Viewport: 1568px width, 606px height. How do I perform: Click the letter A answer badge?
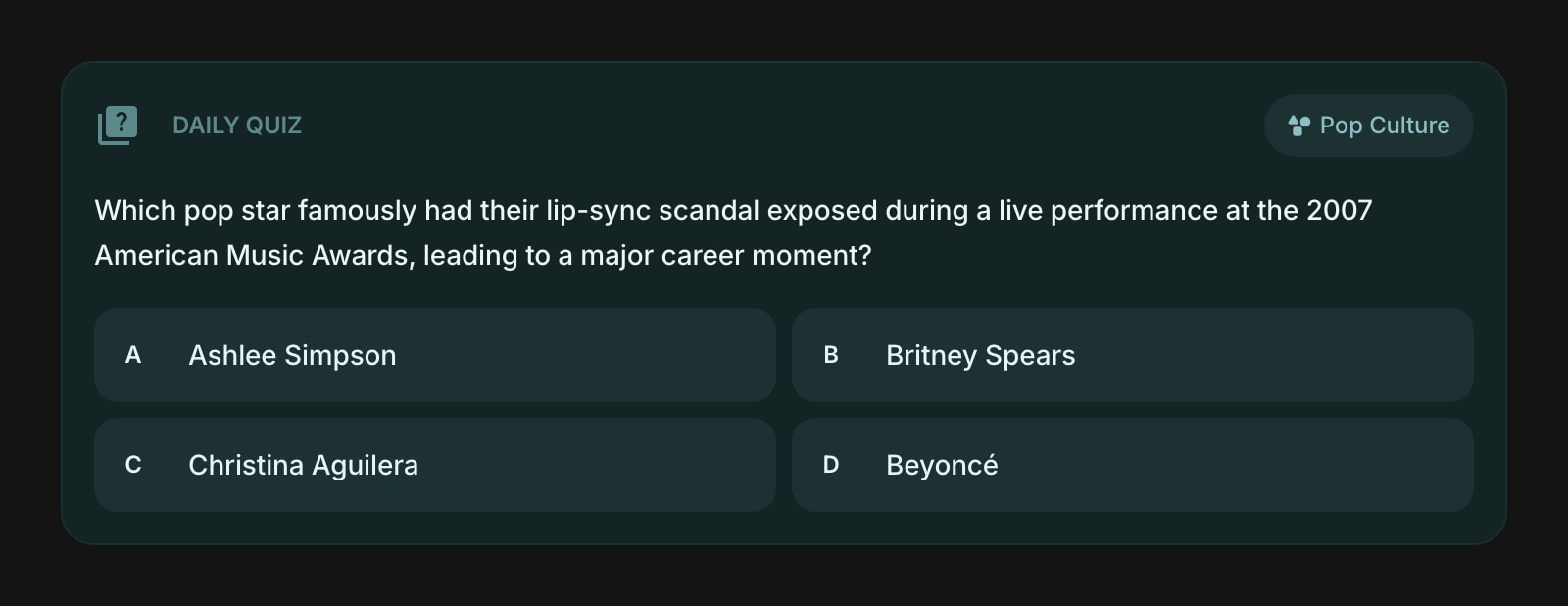pos(133,355)
